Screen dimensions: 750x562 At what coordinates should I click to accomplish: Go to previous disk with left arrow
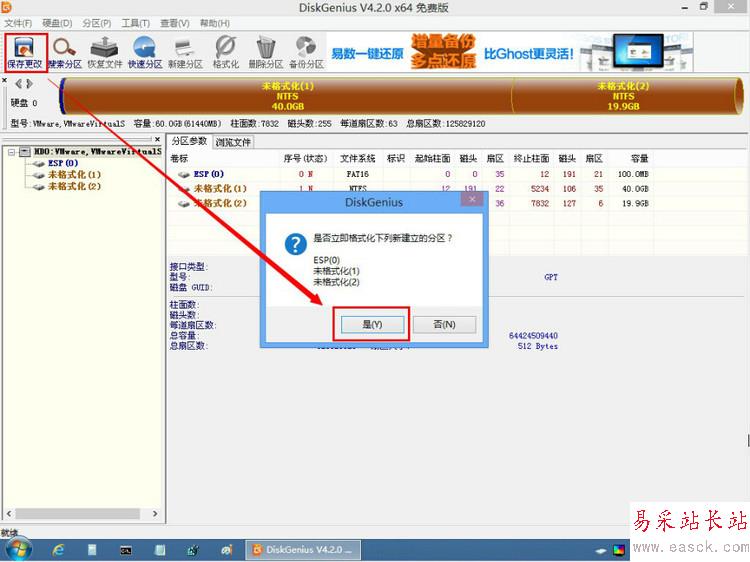point(19,84)
